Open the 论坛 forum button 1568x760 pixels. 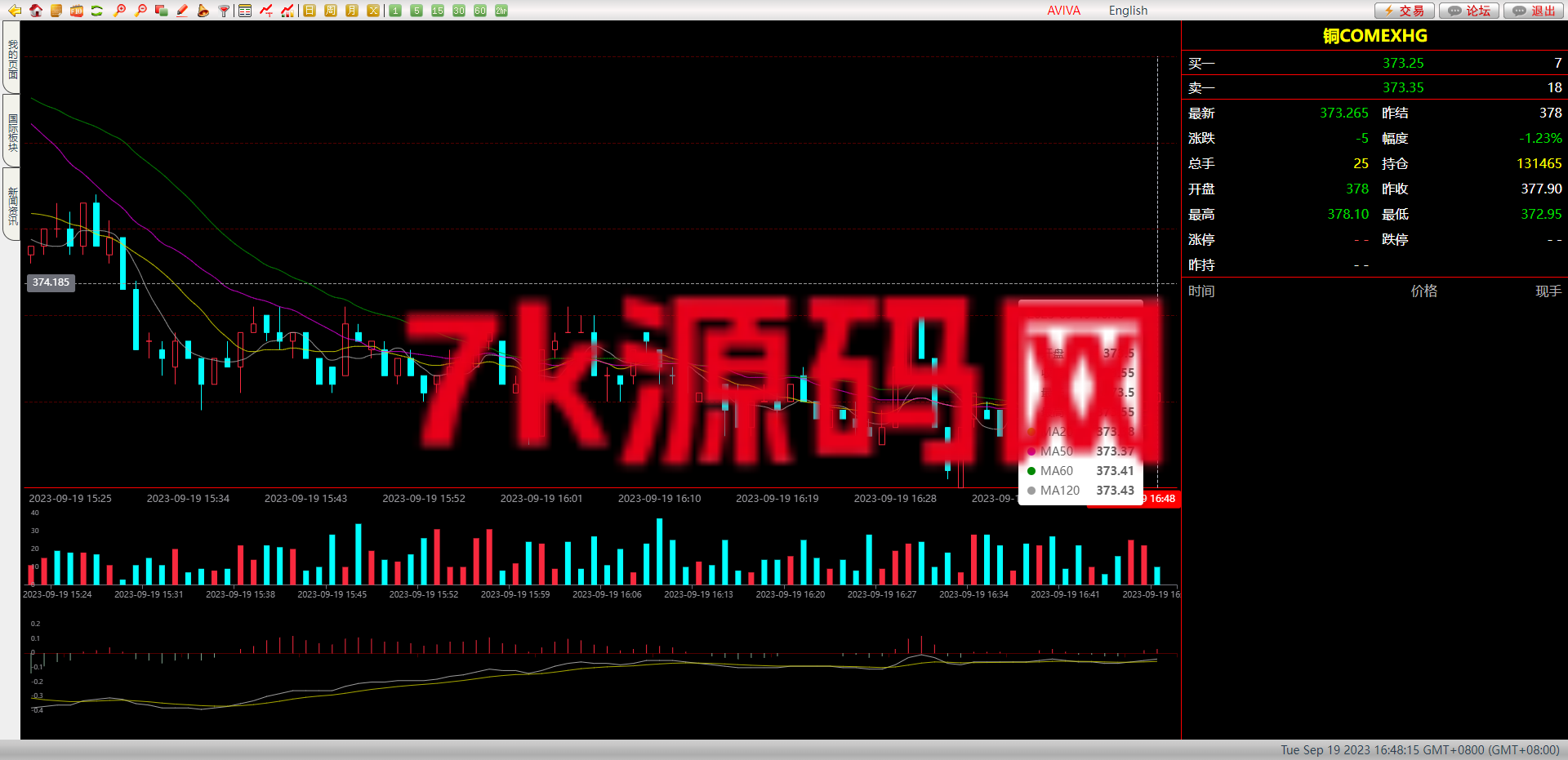[1469, 11]
